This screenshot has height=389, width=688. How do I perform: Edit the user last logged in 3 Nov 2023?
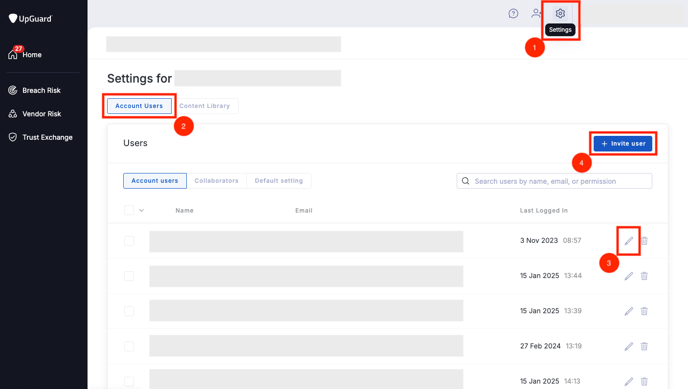coord(629,241)
